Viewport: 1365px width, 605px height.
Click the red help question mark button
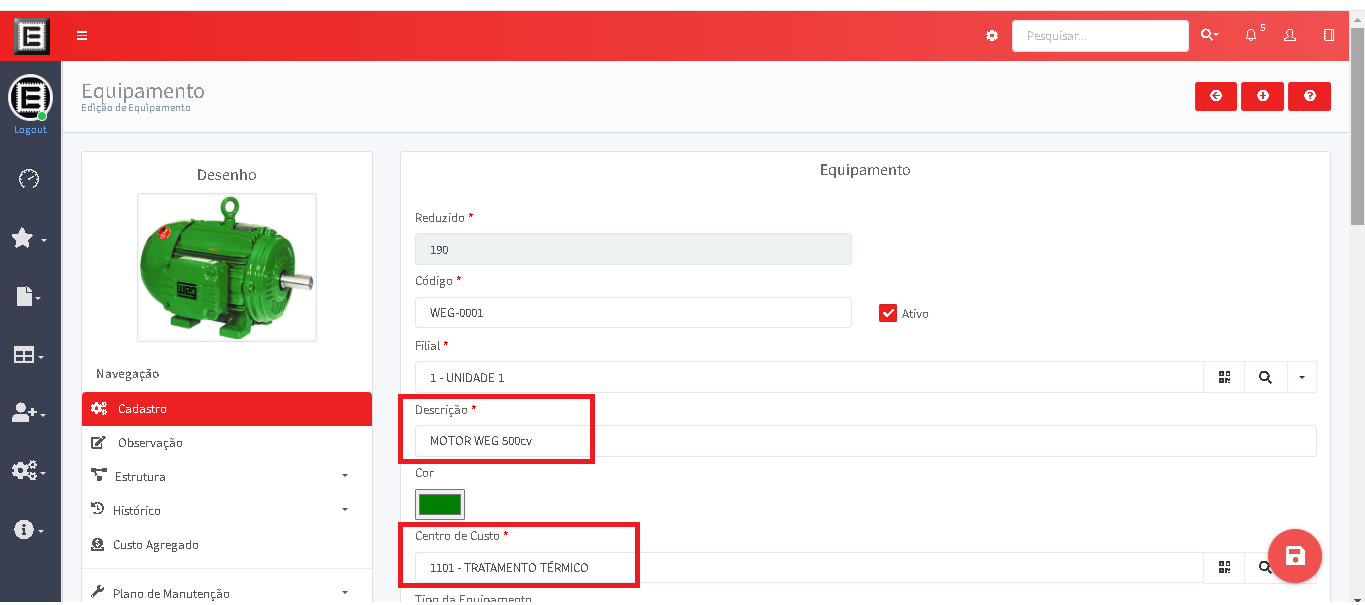(x=1309, y=96)
